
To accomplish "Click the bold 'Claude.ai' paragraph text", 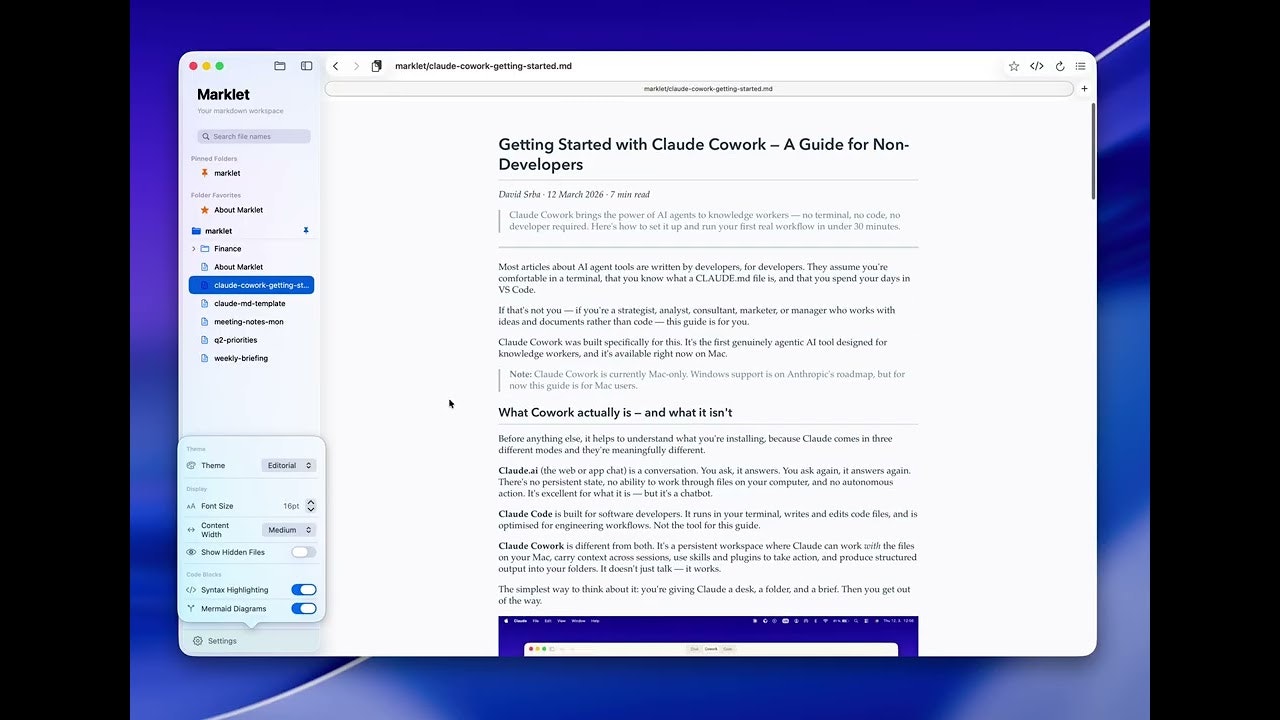I will [518, 470].
